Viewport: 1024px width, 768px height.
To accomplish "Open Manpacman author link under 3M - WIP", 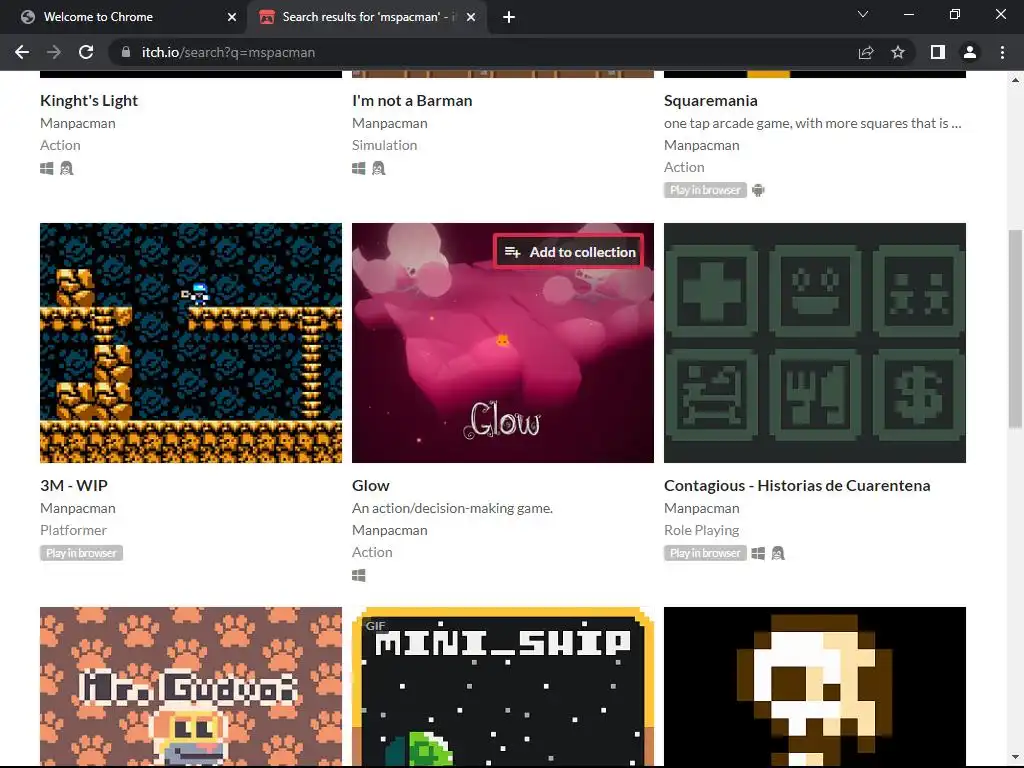I will pyautogui.click(x=78, y=508).
